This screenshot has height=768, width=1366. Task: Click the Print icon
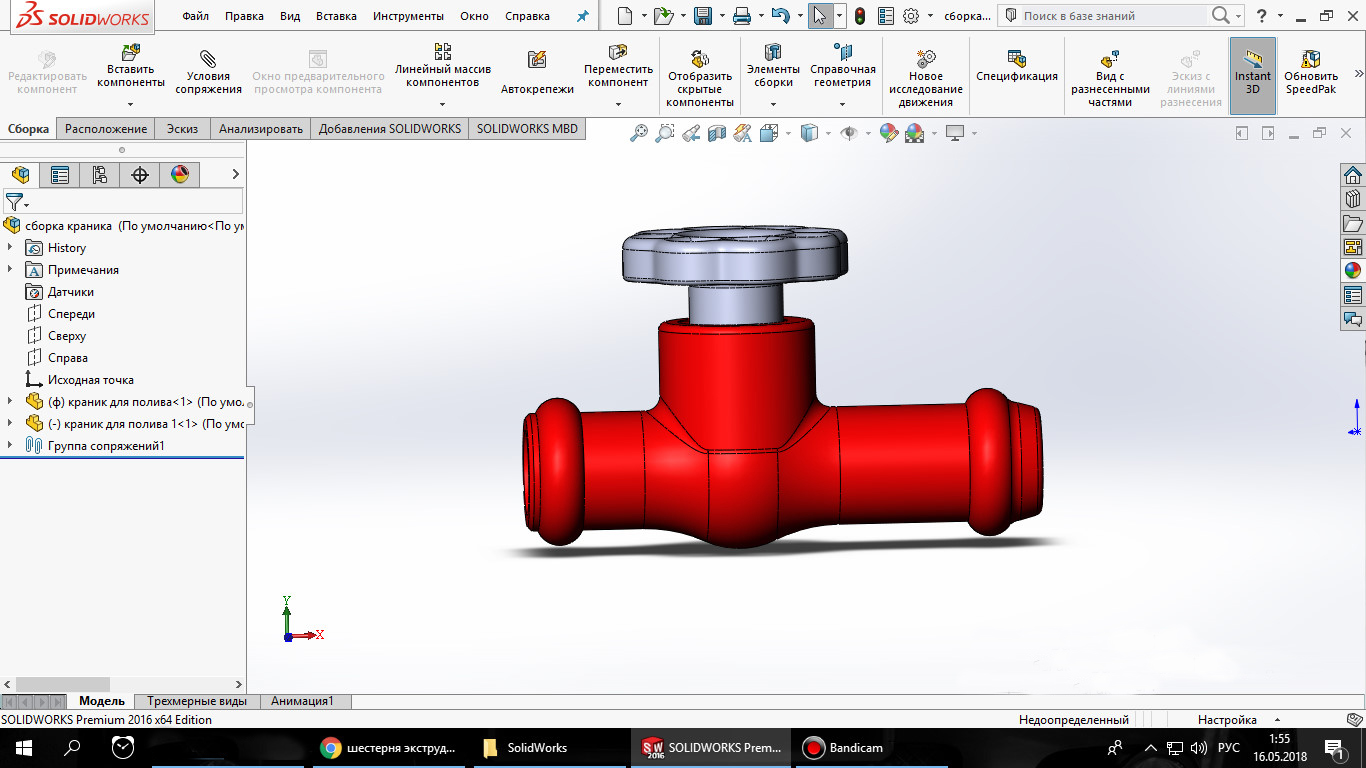(x=742, y=16)
